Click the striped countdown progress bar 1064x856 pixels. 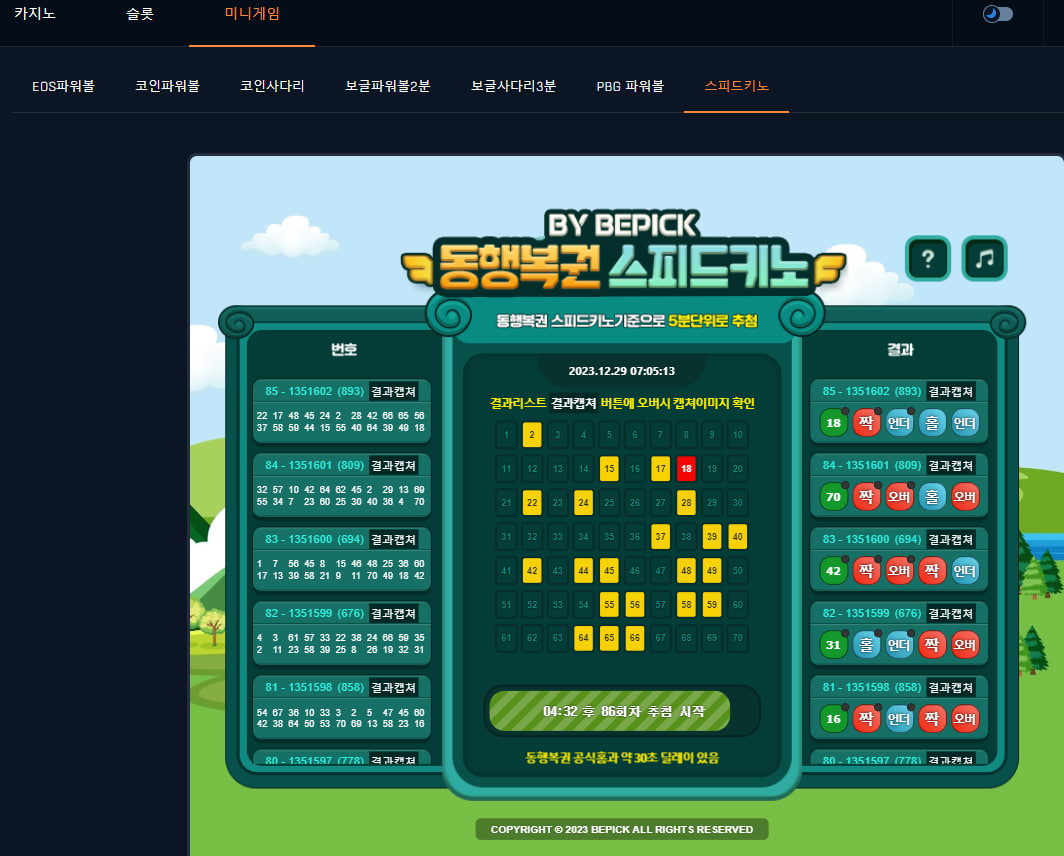[609, 711]
